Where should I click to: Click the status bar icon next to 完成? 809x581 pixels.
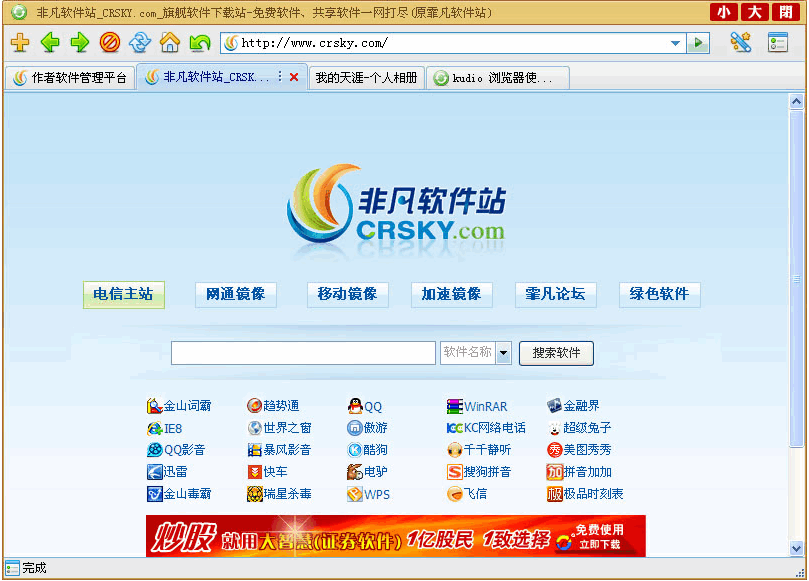pyautogui.click(x=12, y=568)
